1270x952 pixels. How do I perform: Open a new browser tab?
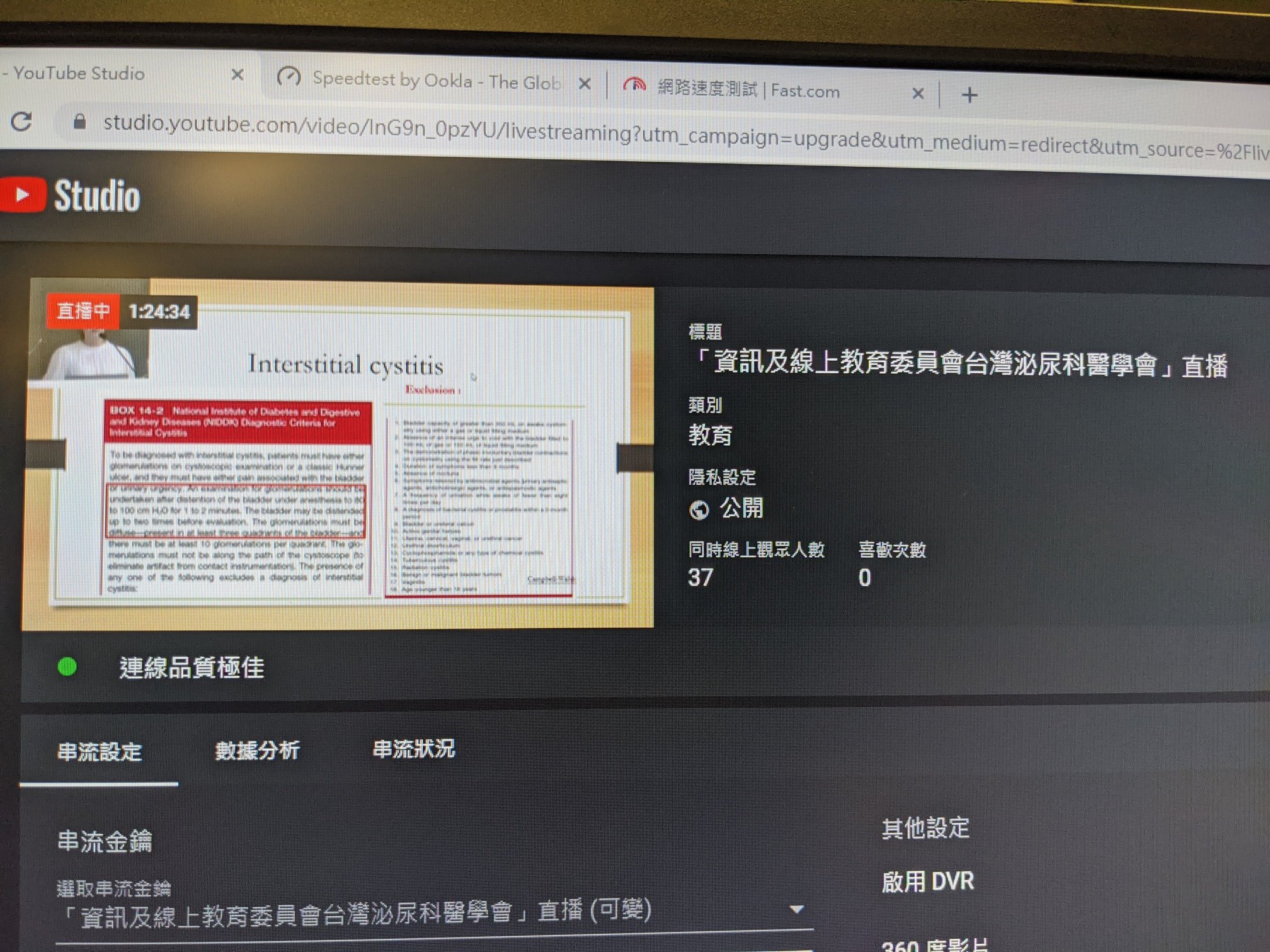point(970,95)
